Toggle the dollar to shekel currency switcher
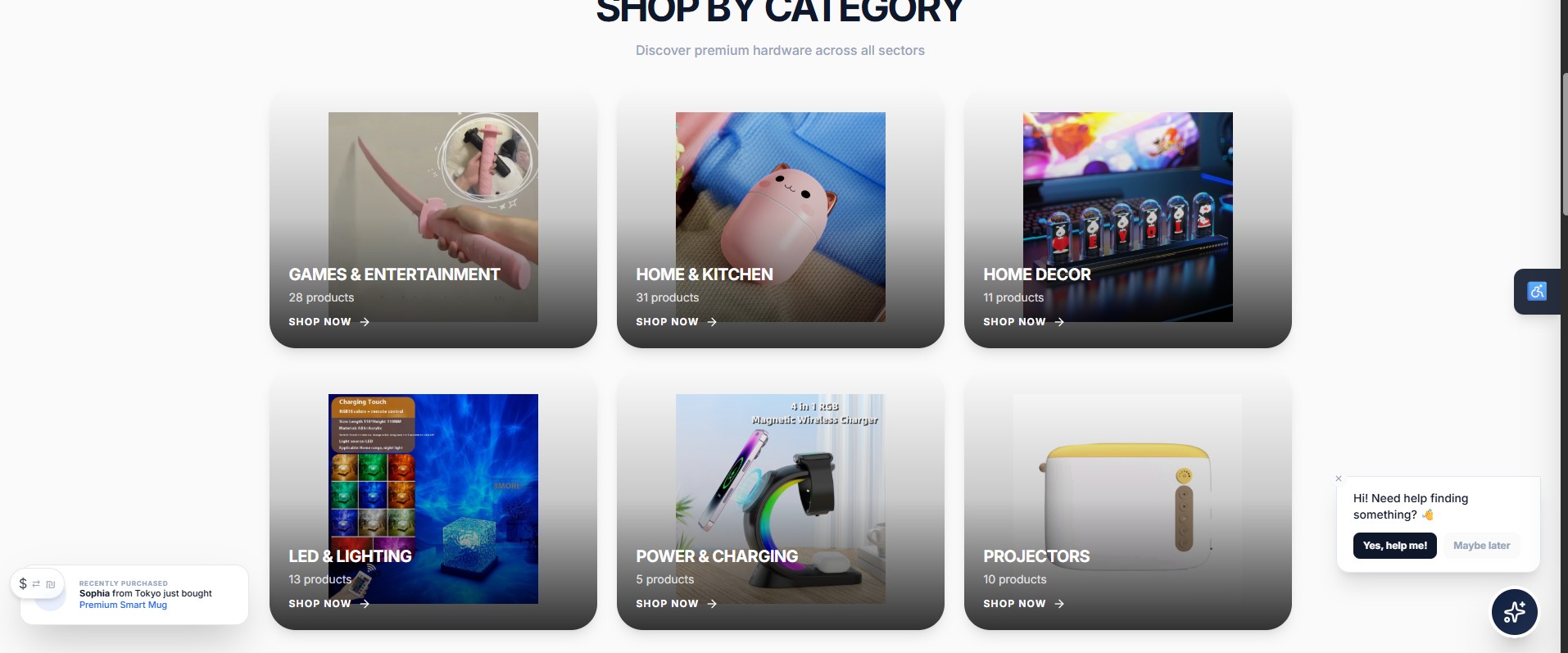This screenshot has width=1568, height=653. coord(37,584)
